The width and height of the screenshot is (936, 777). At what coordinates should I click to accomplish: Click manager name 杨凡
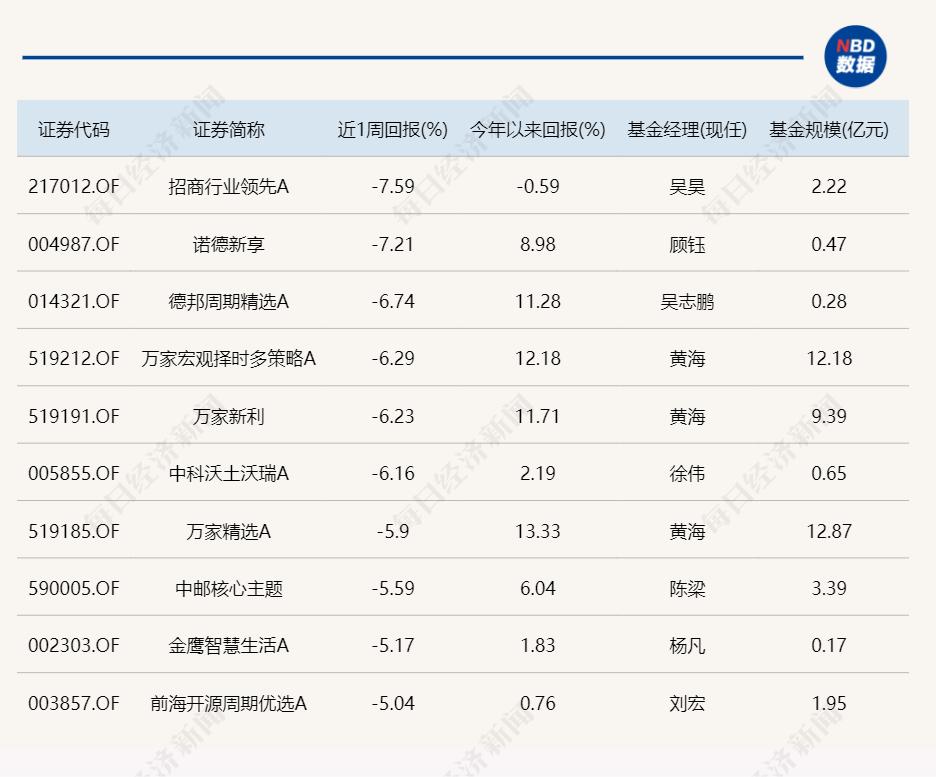tap(687, 646)
